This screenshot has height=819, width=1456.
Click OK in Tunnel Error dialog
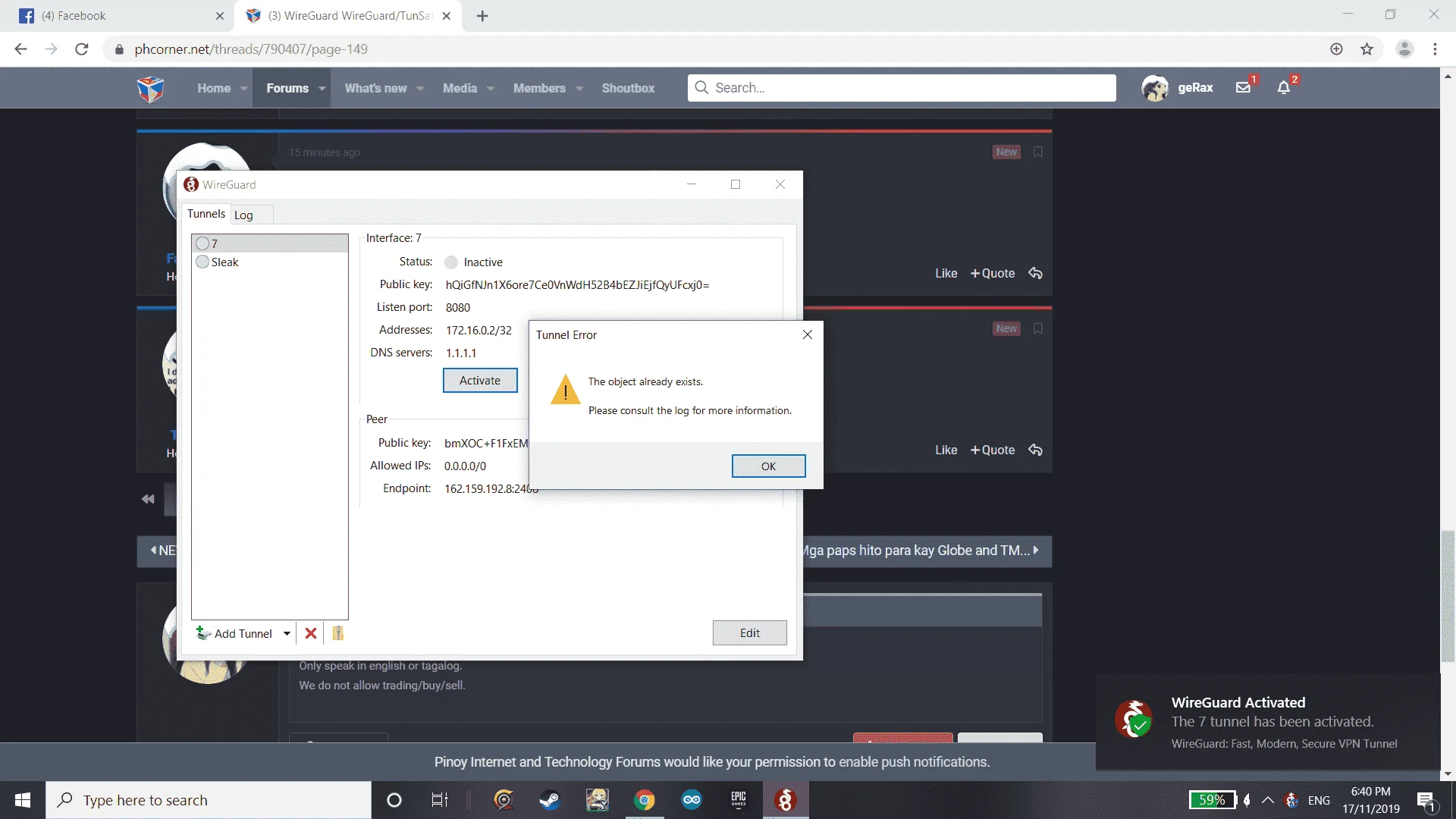click(x=768, y=466)
